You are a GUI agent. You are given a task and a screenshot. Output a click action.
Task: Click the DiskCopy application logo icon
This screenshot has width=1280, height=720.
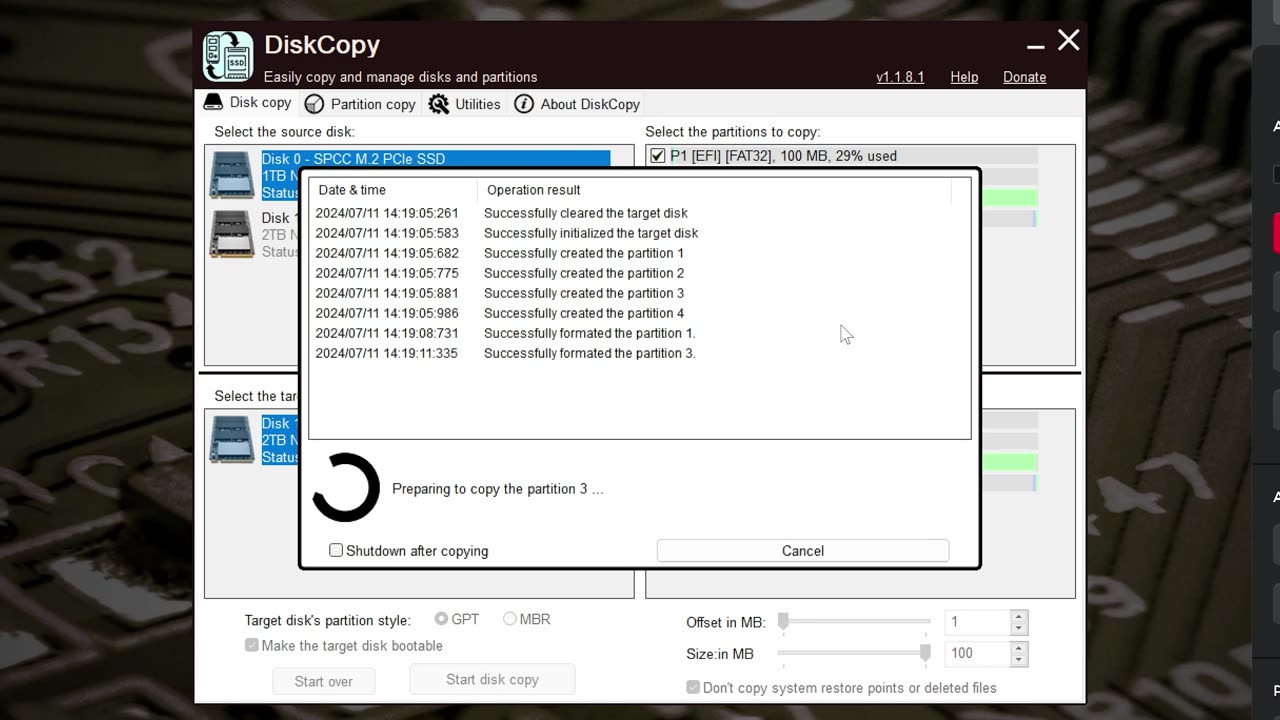coord(228,56)
